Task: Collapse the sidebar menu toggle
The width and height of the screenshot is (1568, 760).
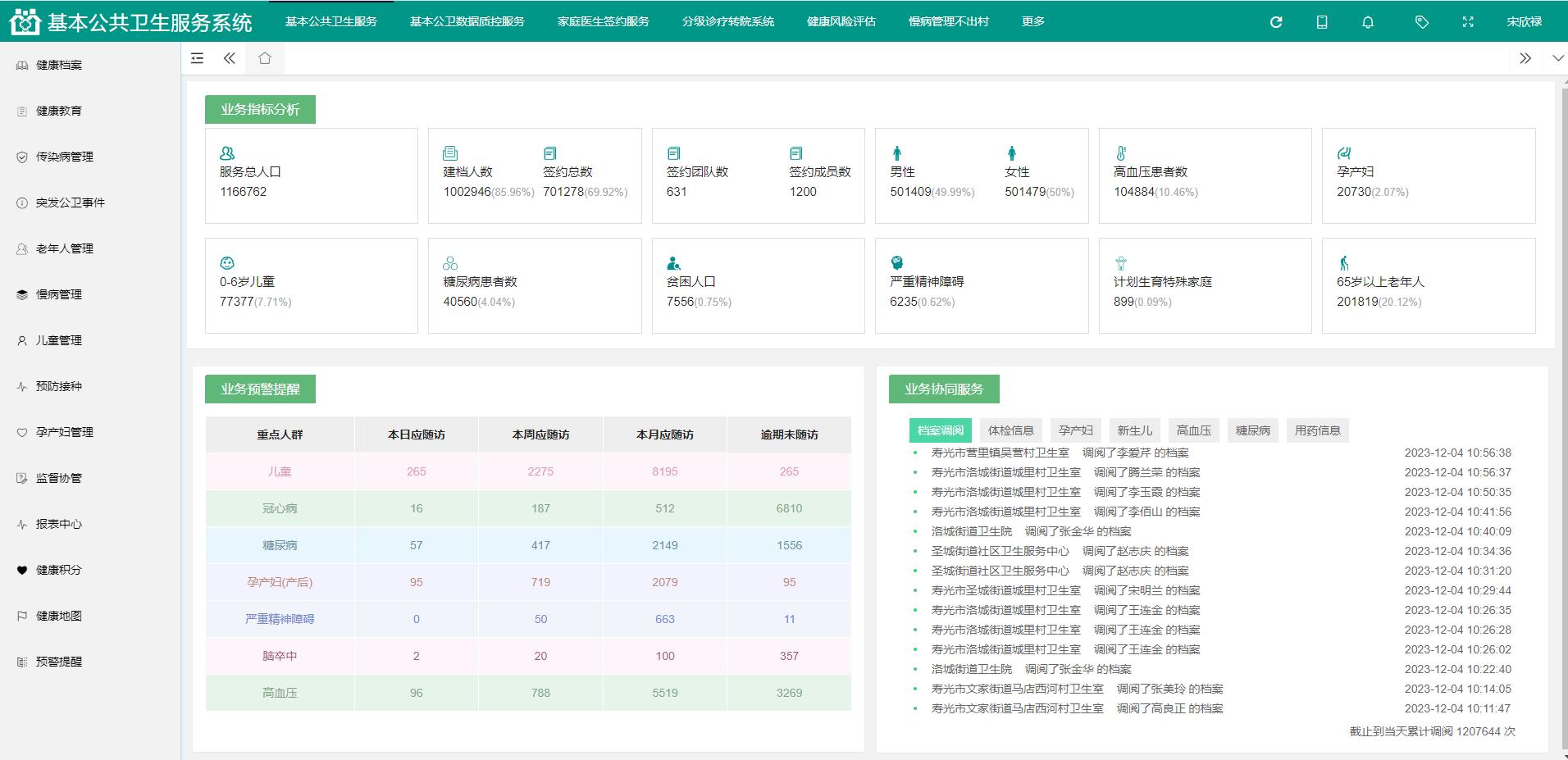Action: [x=197, y=58]
